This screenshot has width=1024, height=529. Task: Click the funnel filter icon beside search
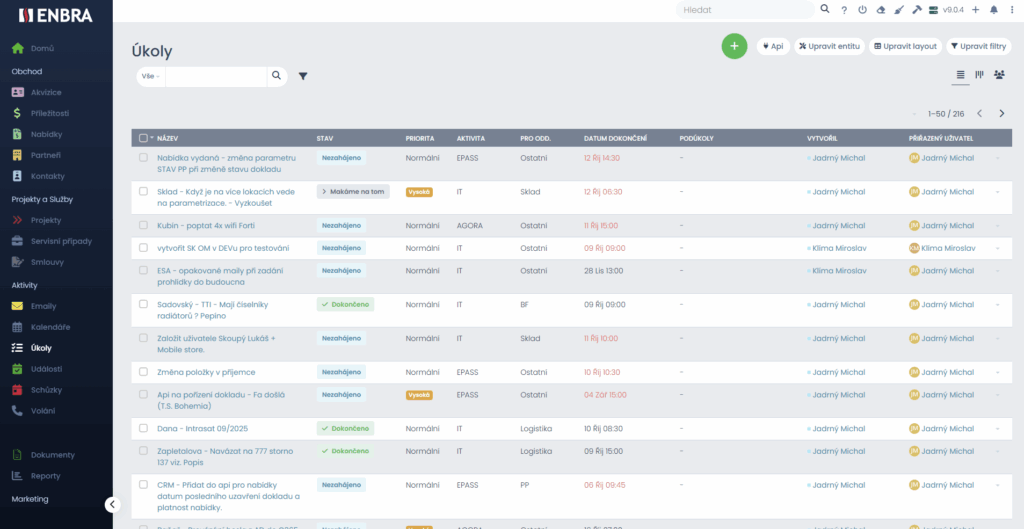pyautogui.click(x=303, y=76)
